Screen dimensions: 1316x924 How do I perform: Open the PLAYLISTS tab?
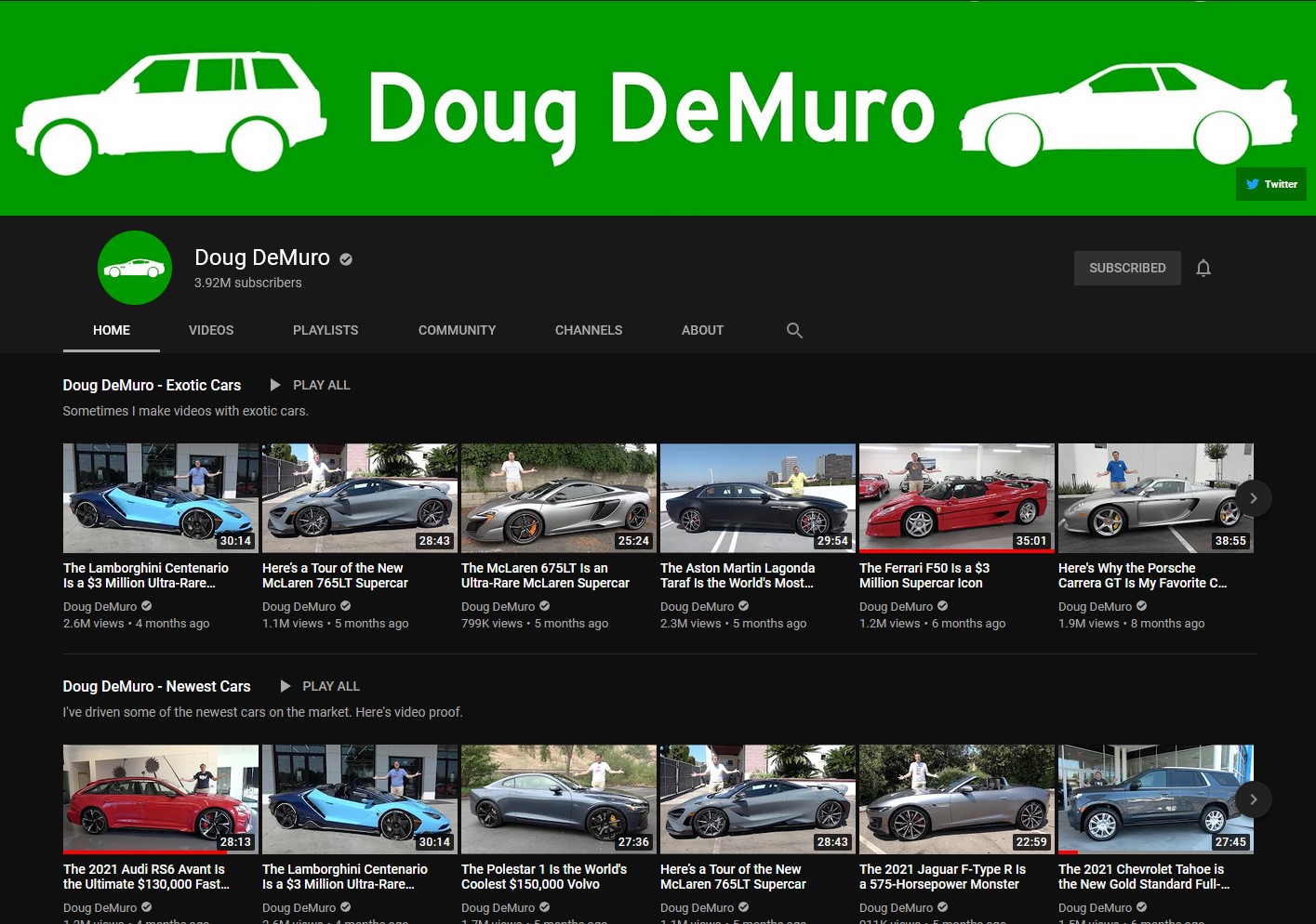point(326,330)
